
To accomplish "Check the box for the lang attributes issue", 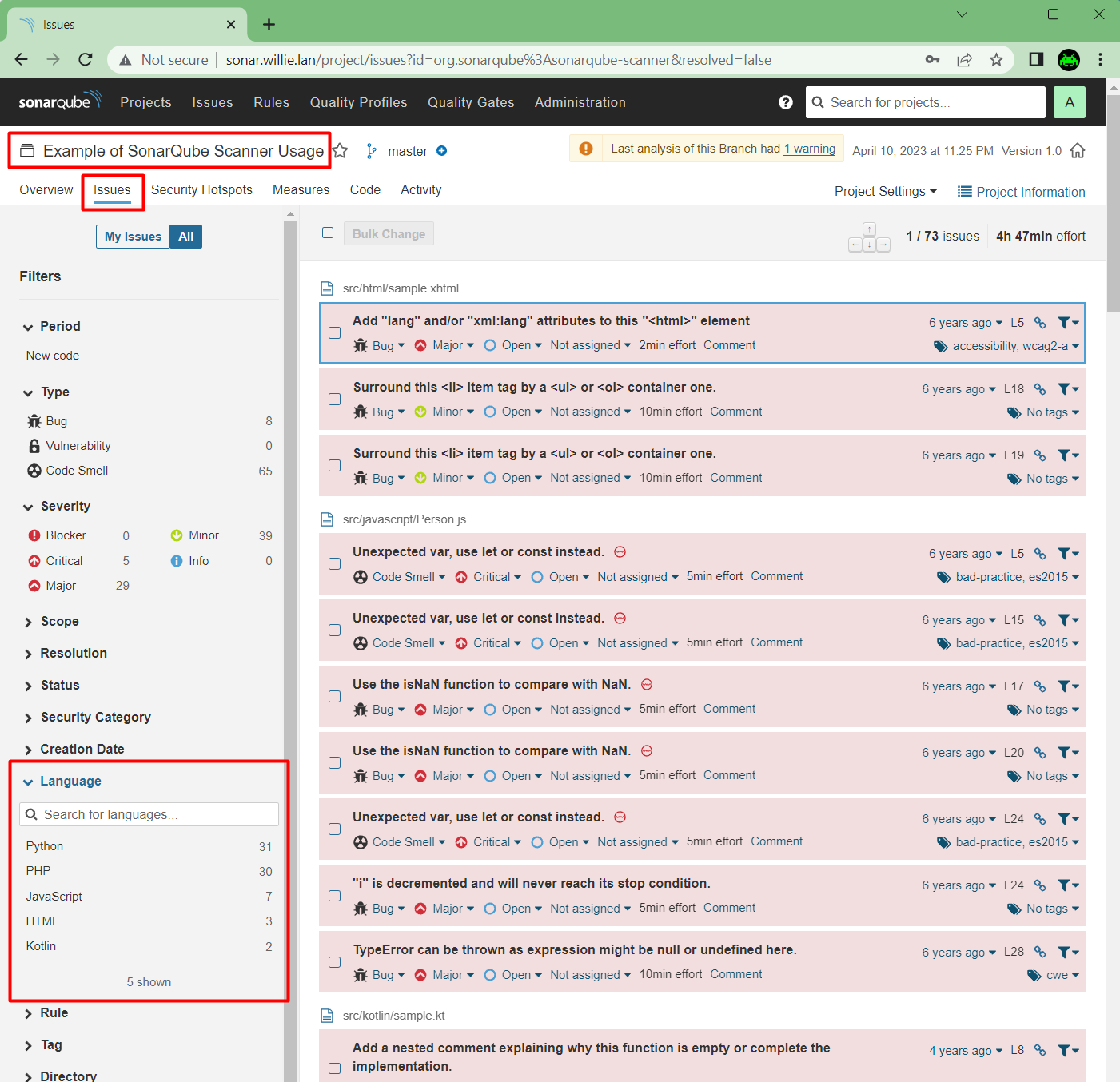I will coord(335,333).
